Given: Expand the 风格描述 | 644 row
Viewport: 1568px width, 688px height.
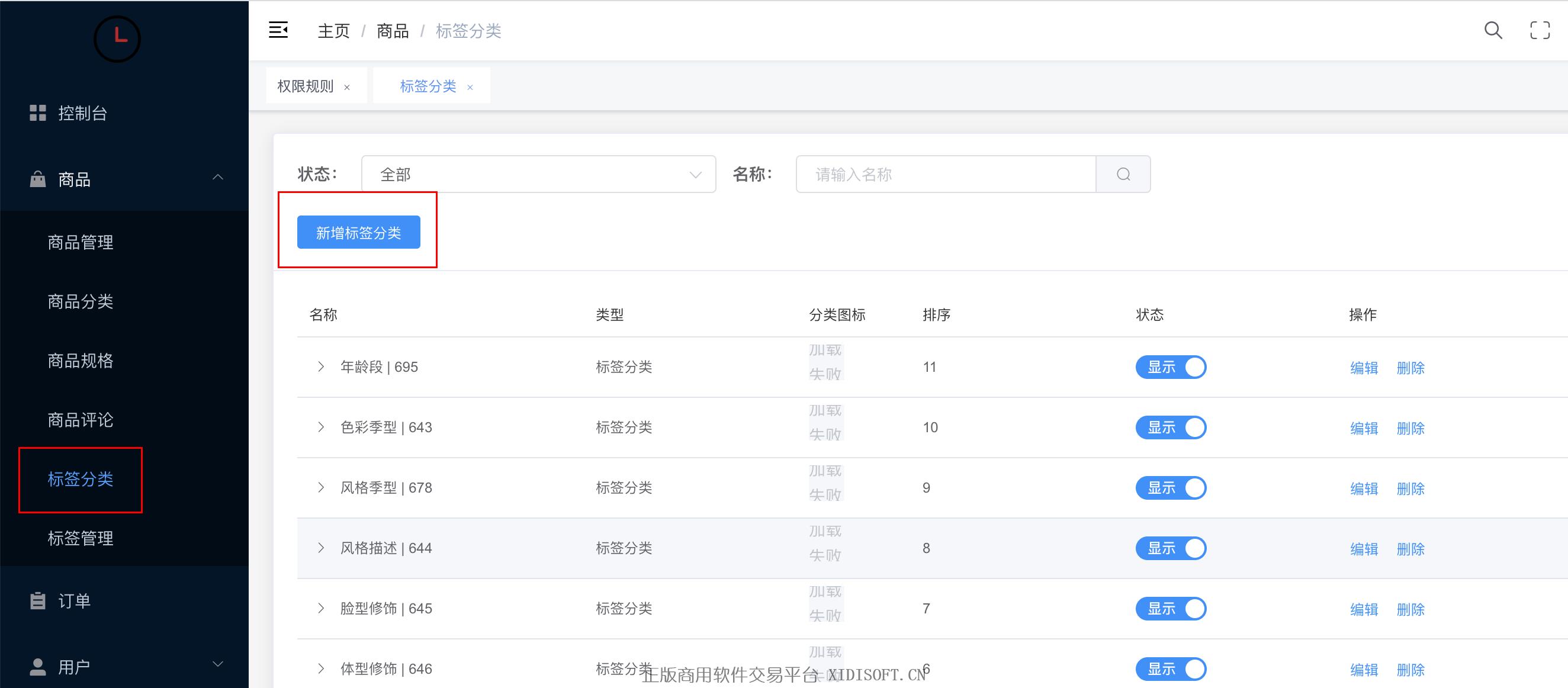Looking at the screenshot, I should tap(321, 547).
